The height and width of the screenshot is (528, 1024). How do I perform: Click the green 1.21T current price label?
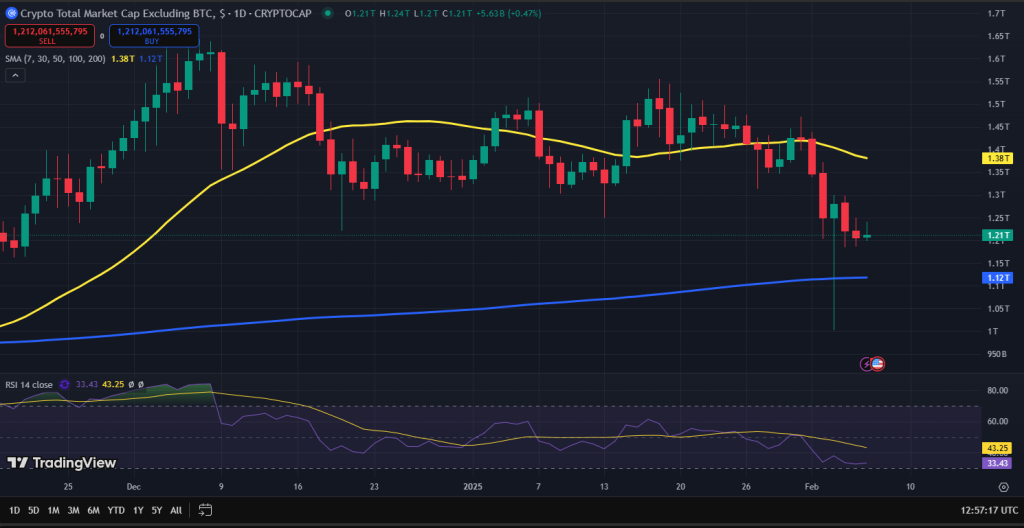coord(997,235)
